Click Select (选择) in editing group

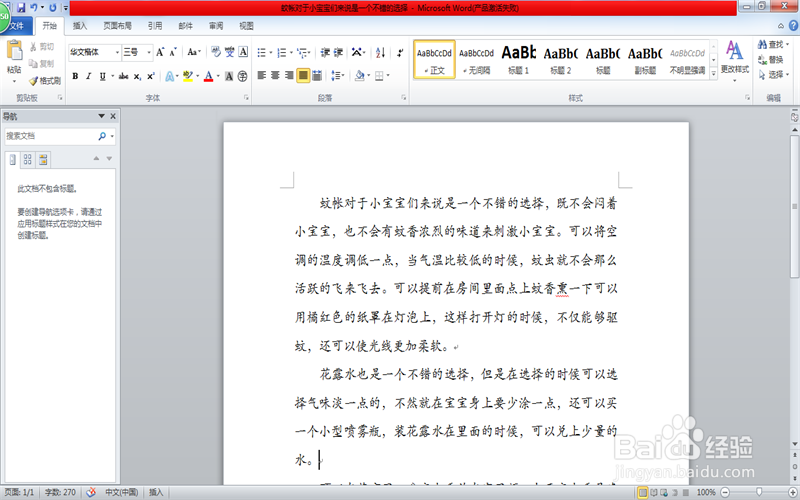pyautogui.click(x=773, y=74)
